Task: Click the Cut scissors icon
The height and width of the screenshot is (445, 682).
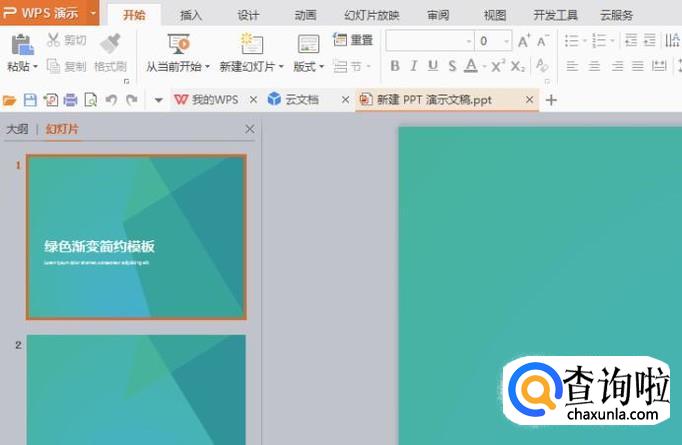Action: coord(53,40)
